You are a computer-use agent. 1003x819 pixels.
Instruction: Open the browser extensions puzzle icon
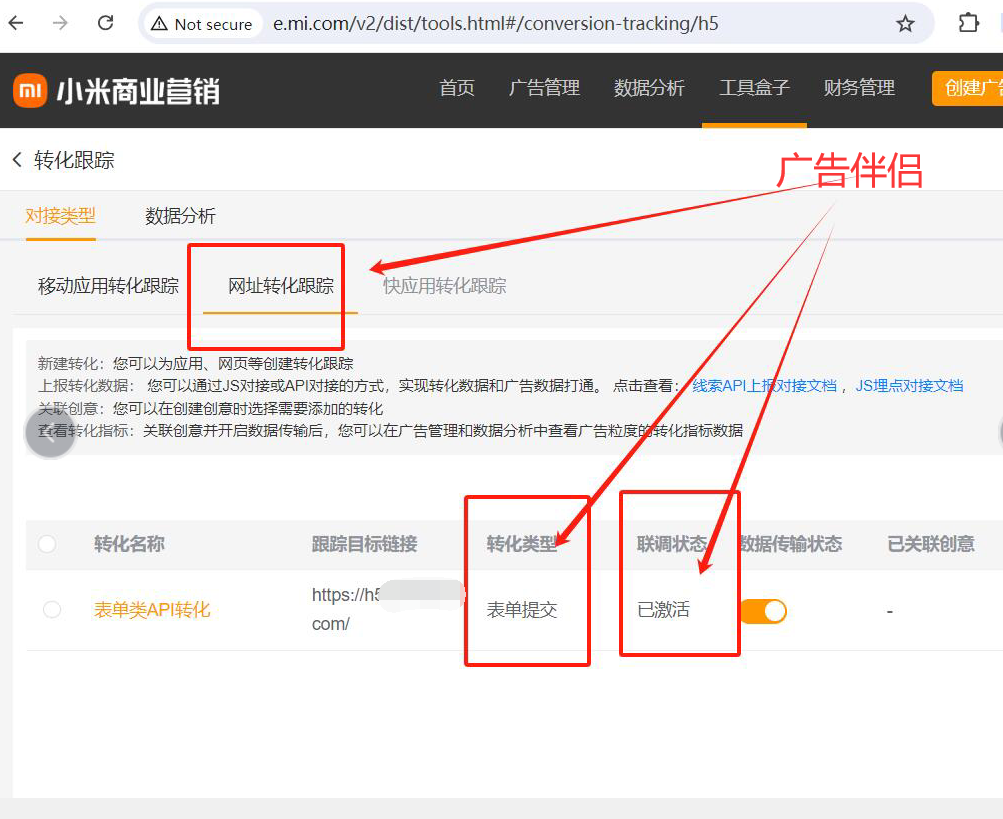(968, 23)
